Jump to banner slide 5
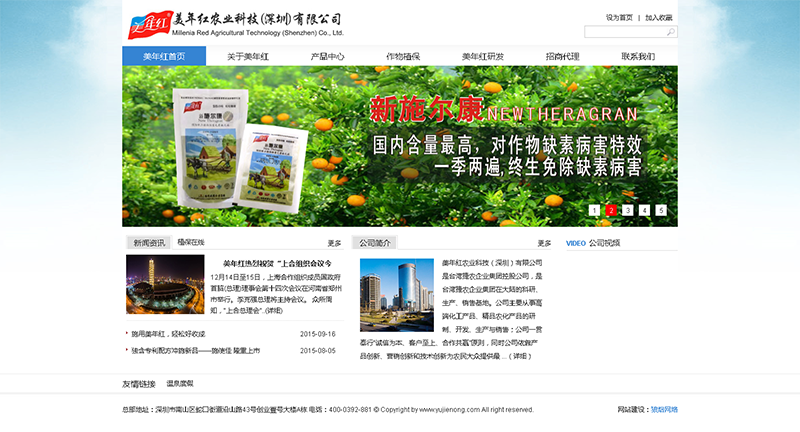The height and width of the screenshot is (432, 800). click(x=661, y=210)
